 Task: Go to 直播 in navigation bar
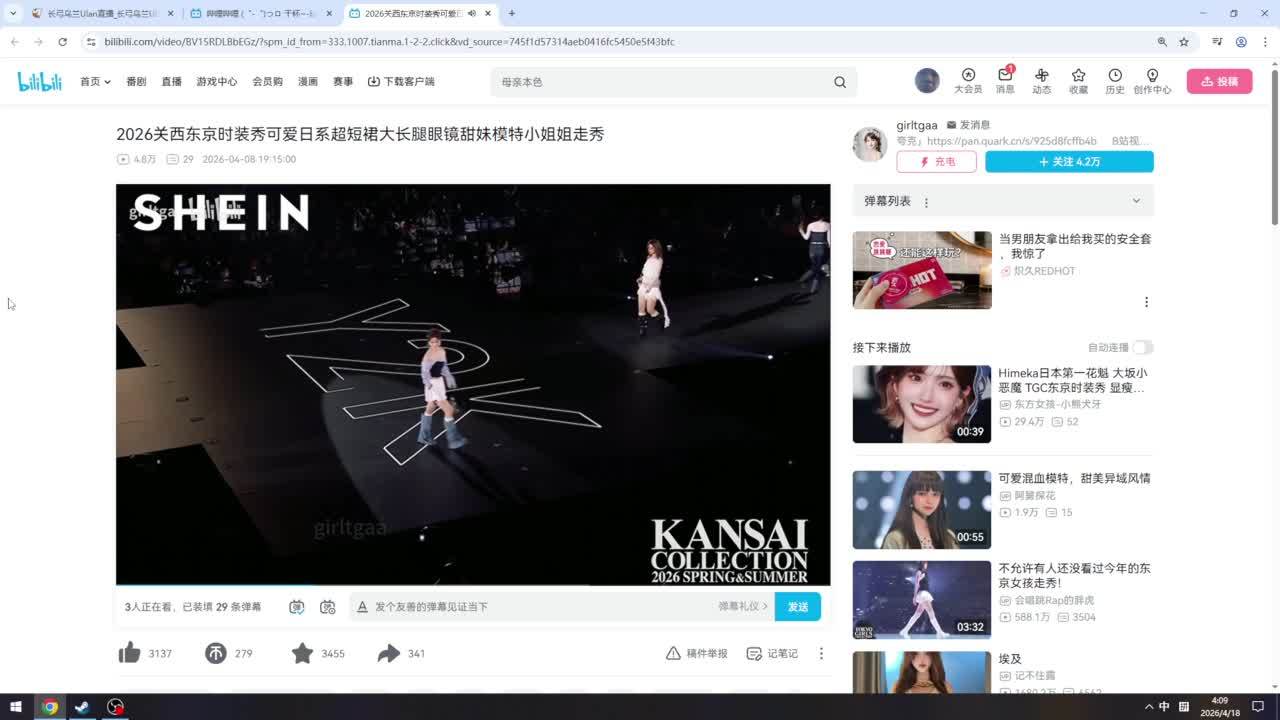pos(171,82)
